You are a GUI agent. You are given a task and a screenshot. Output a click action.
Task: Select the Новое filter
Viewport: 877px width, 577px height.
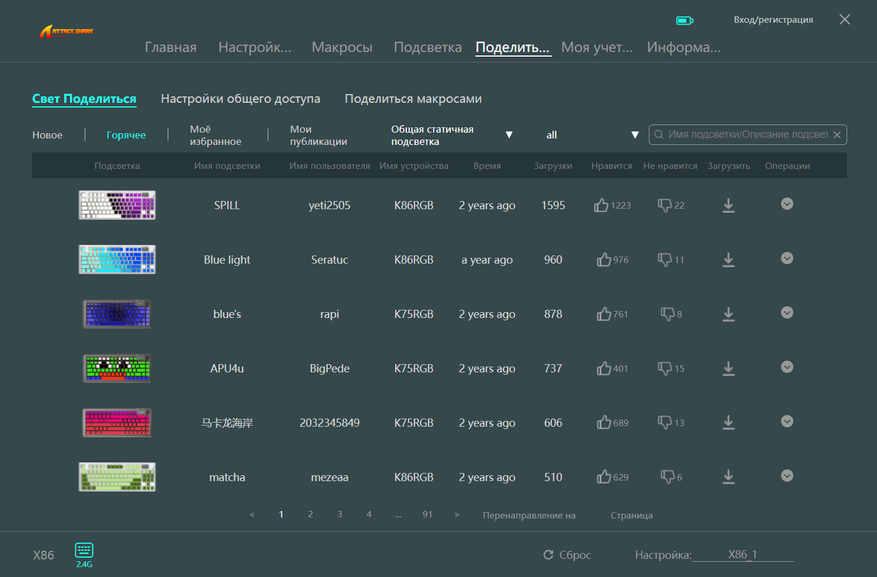pos(47,135)
